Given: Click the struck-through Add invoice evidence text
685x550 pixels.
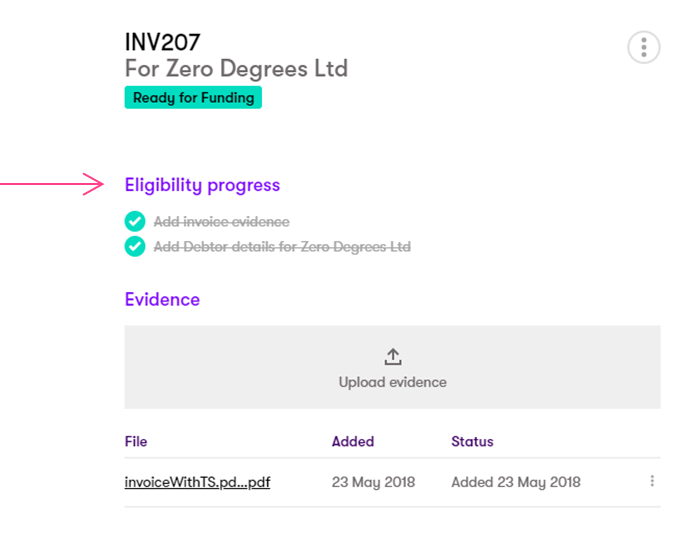Looking at the screenshot, I should [221, 222].
